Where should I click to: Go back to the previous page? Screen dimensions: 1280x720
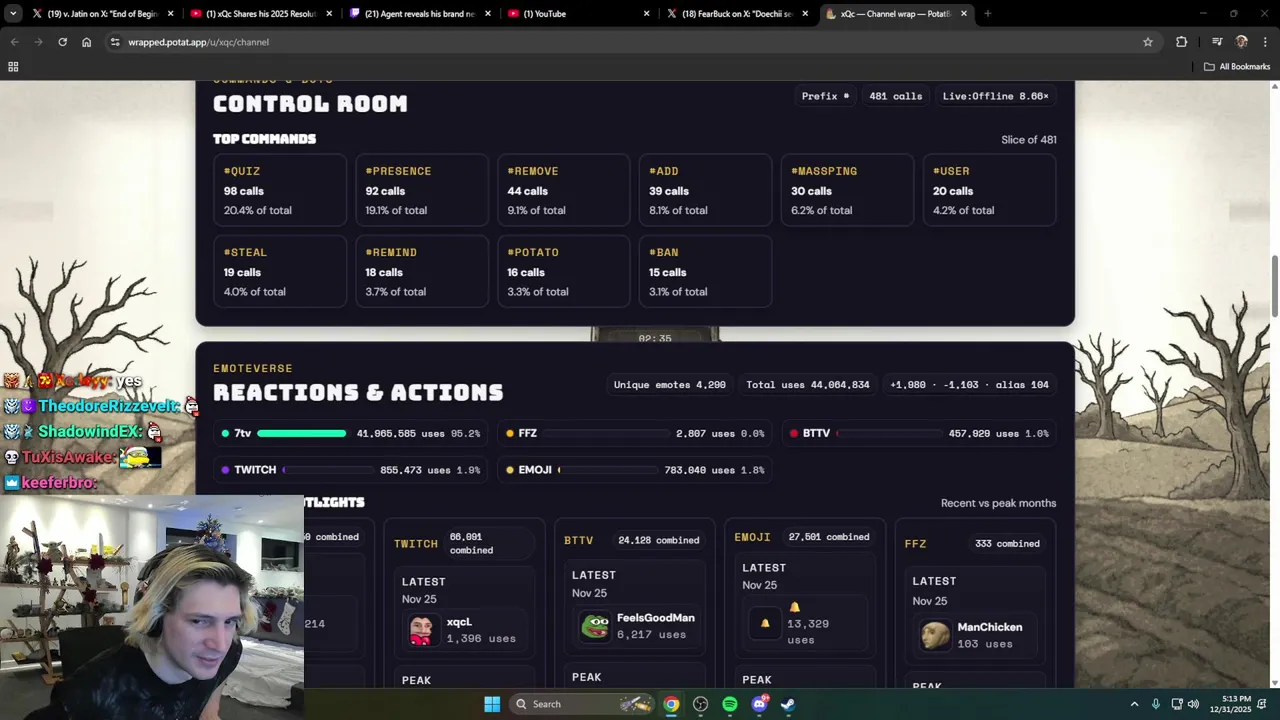(14, 42)
